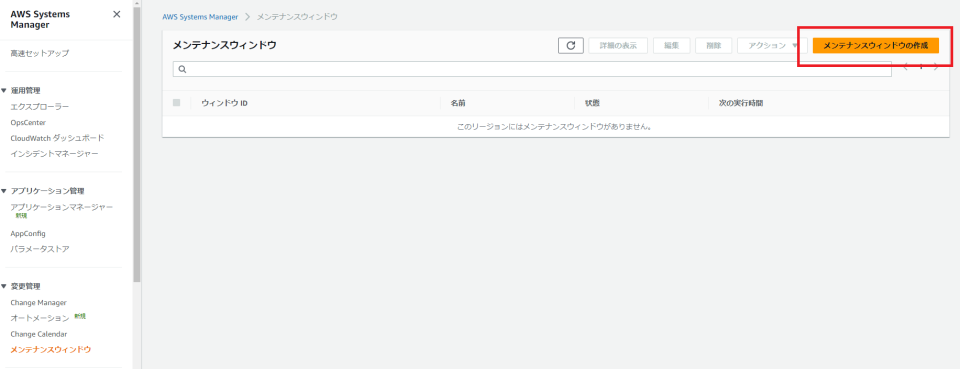Viewport: 960px width, 369px height.
Task: Go to next page arrow
Action: [936, 67]
